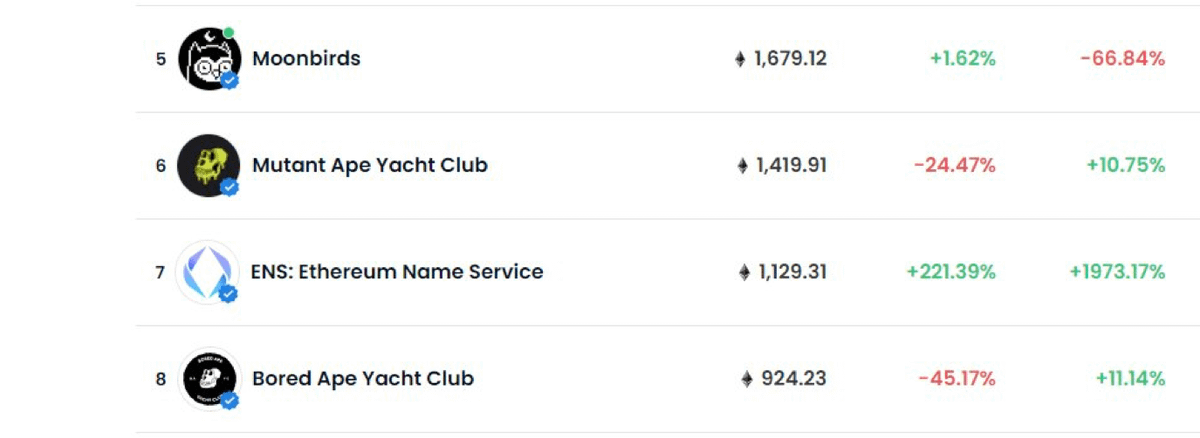The height and width of the screenshot is (438, 1200).
Task: Click the -66.84% change for Moonbirds
Action: pos(1122,59)
